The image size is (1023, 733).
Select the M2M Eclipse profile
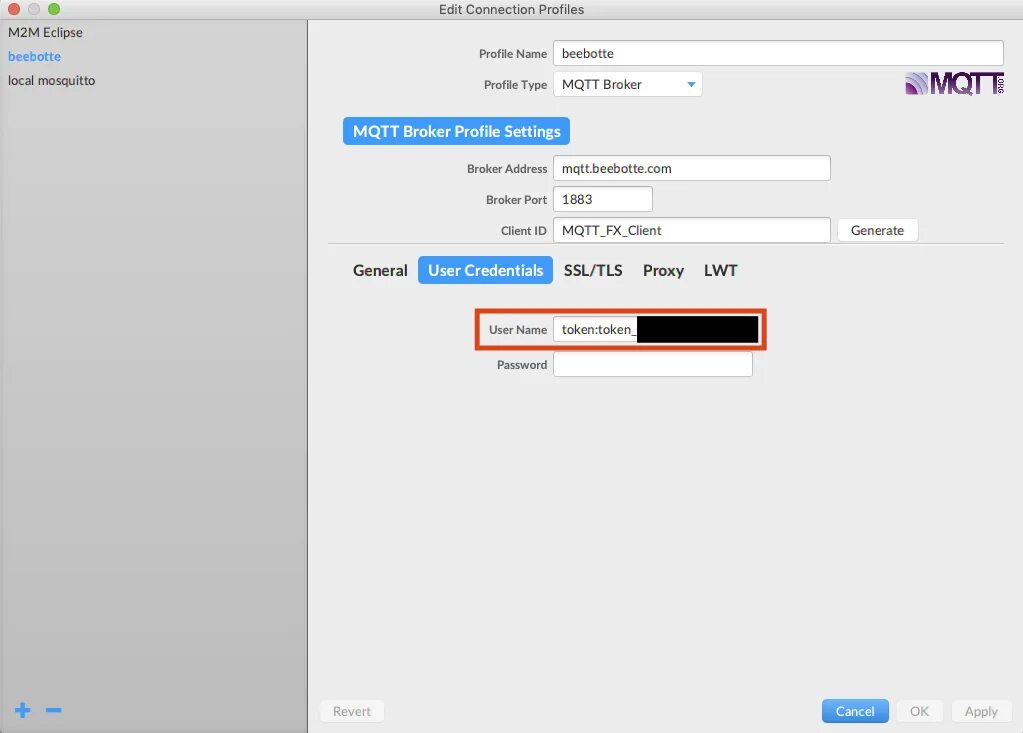click(45, 32)
